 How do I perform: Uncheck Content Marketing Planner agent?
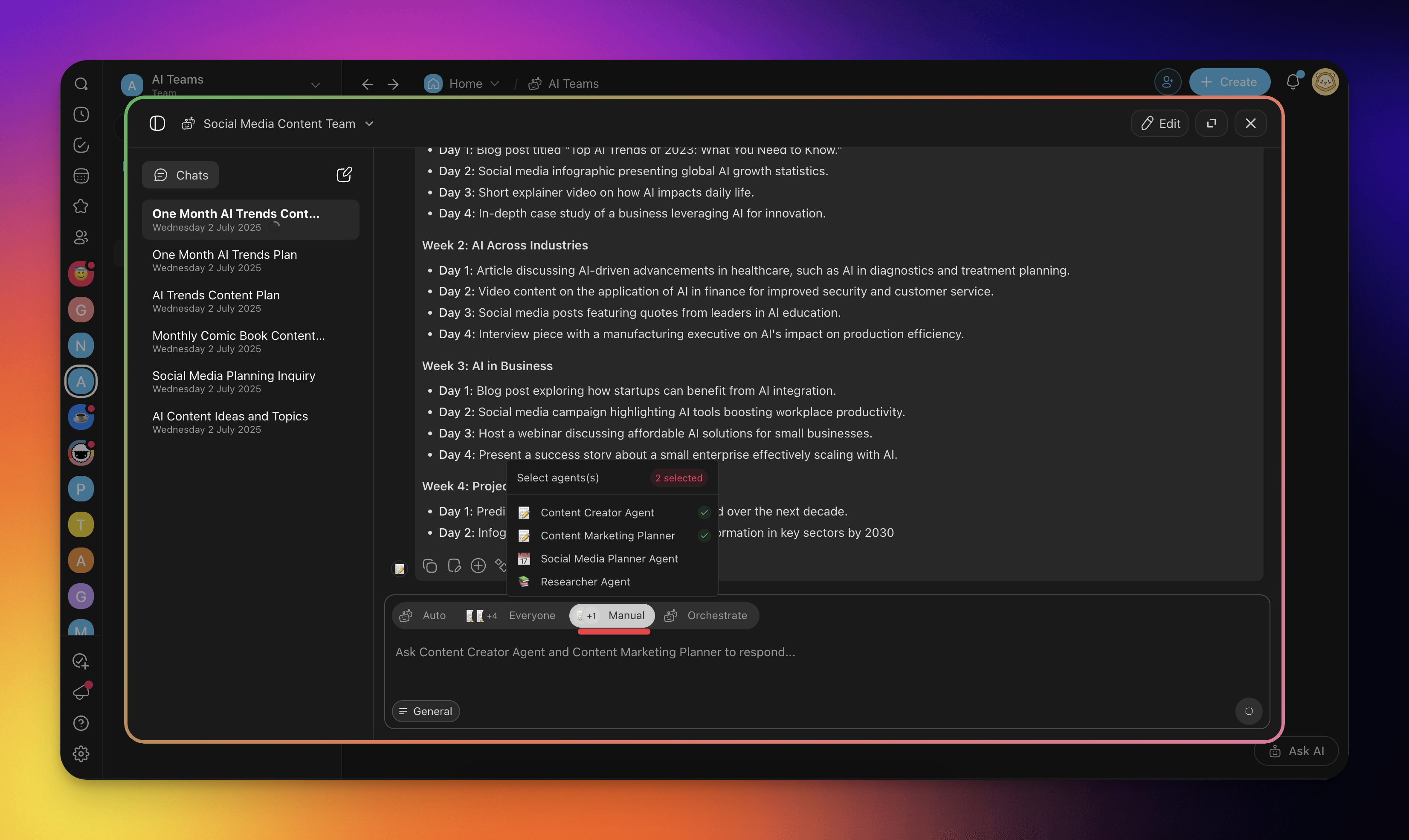[x=607, y=536]
